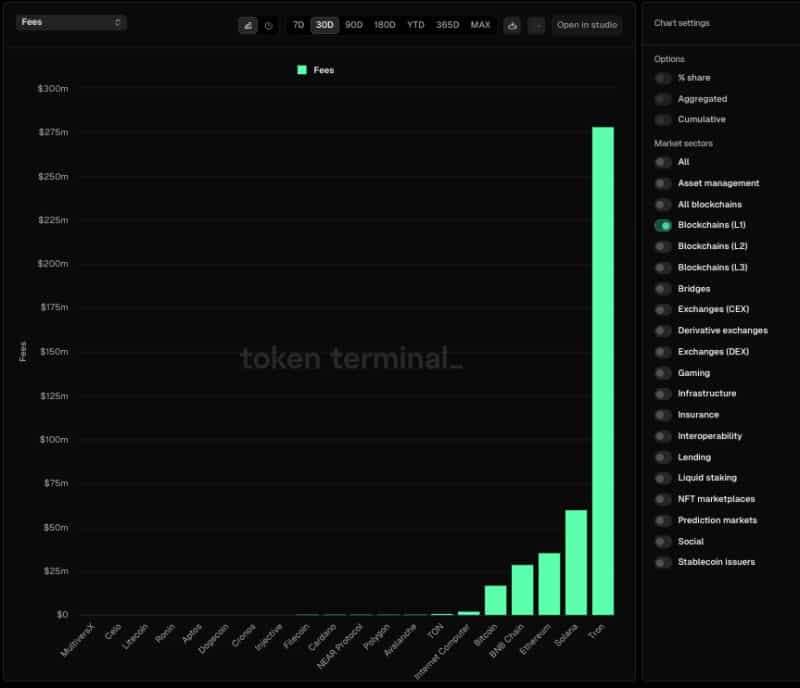Click the $25m y-axis label
Image resolution: width=800 pixels, height=688 pixels.
click(56, 571)
